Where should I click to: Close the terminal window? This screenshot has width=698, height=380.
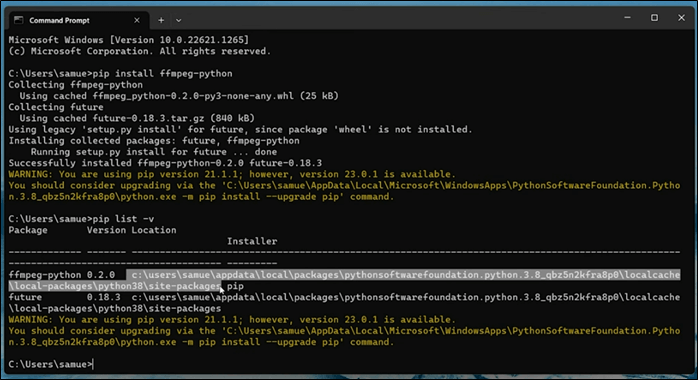(682, 18)
